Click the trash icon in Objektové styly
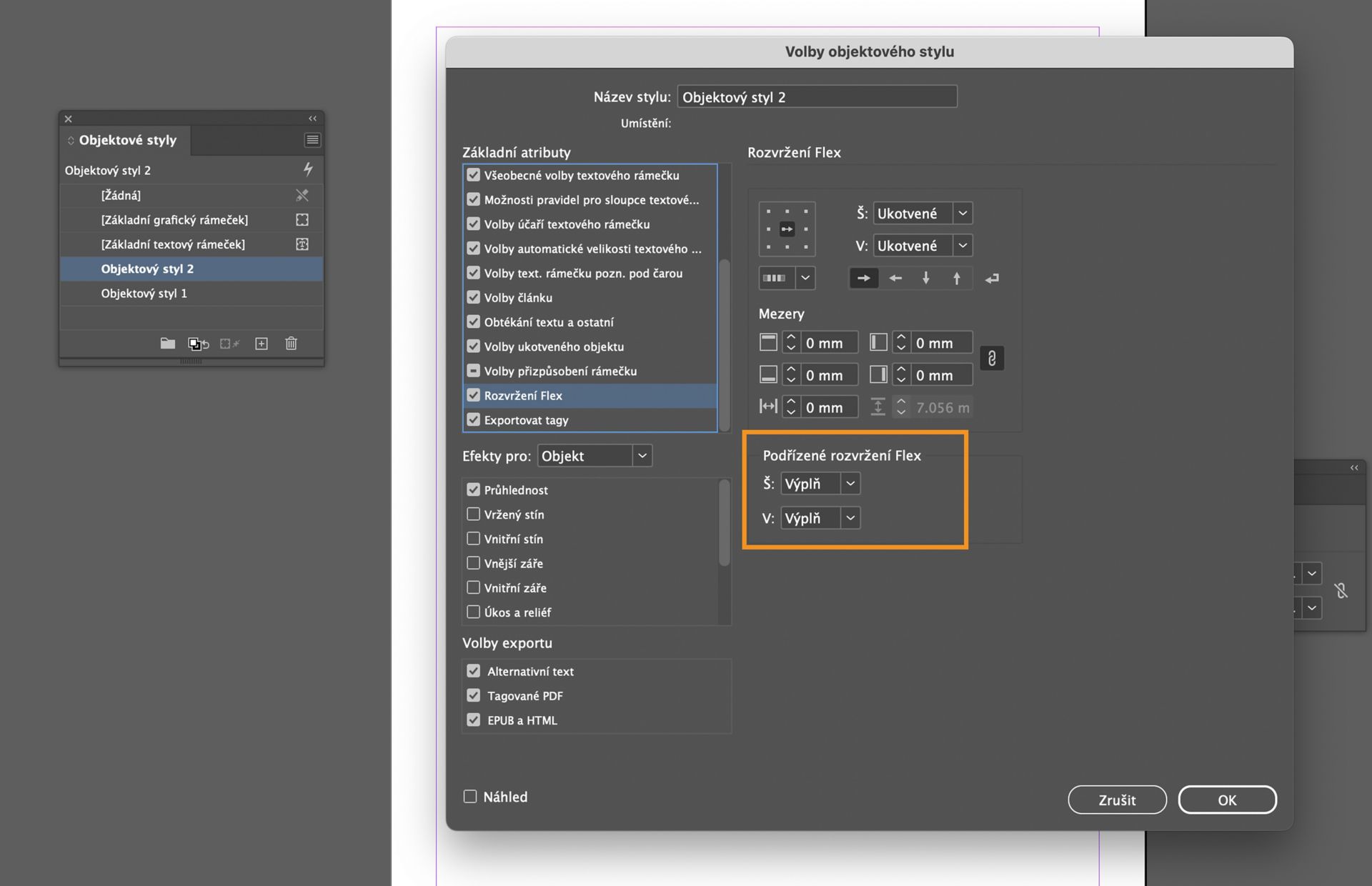Viewport: 1372px width, 886px height. (291, 344)
